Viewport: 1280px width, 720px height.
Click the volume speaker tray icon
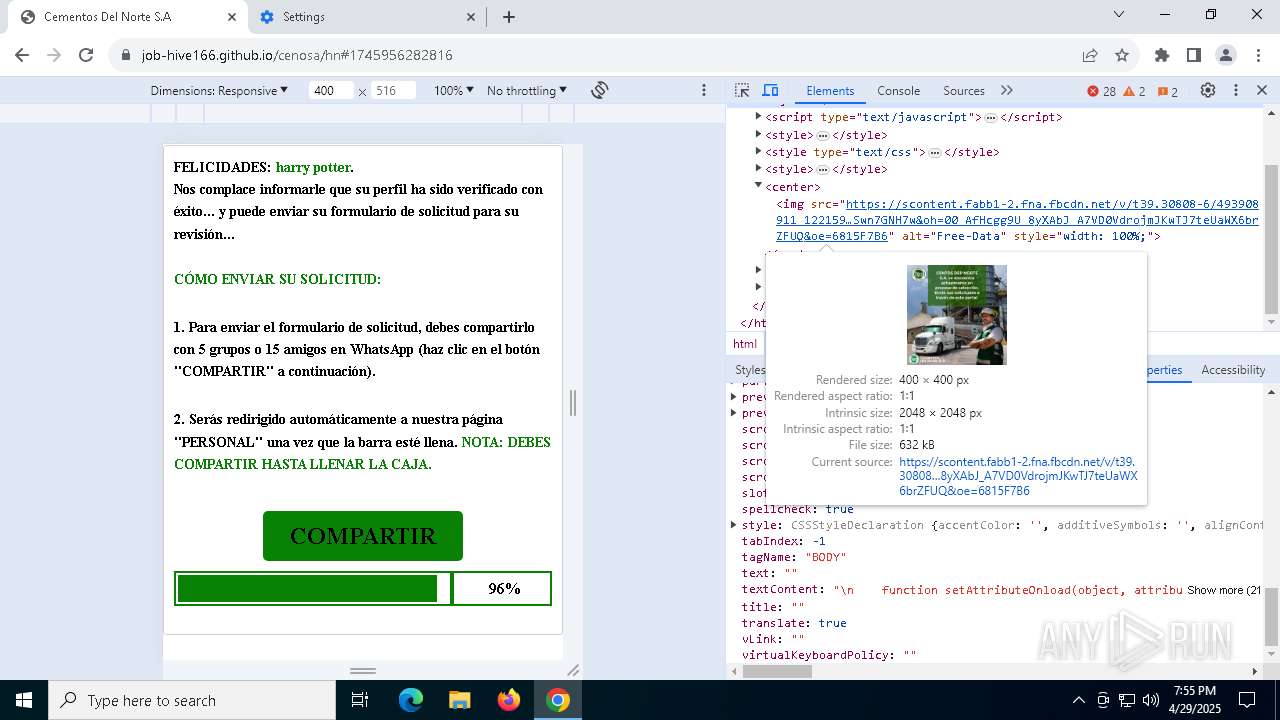coord(1151,700)
